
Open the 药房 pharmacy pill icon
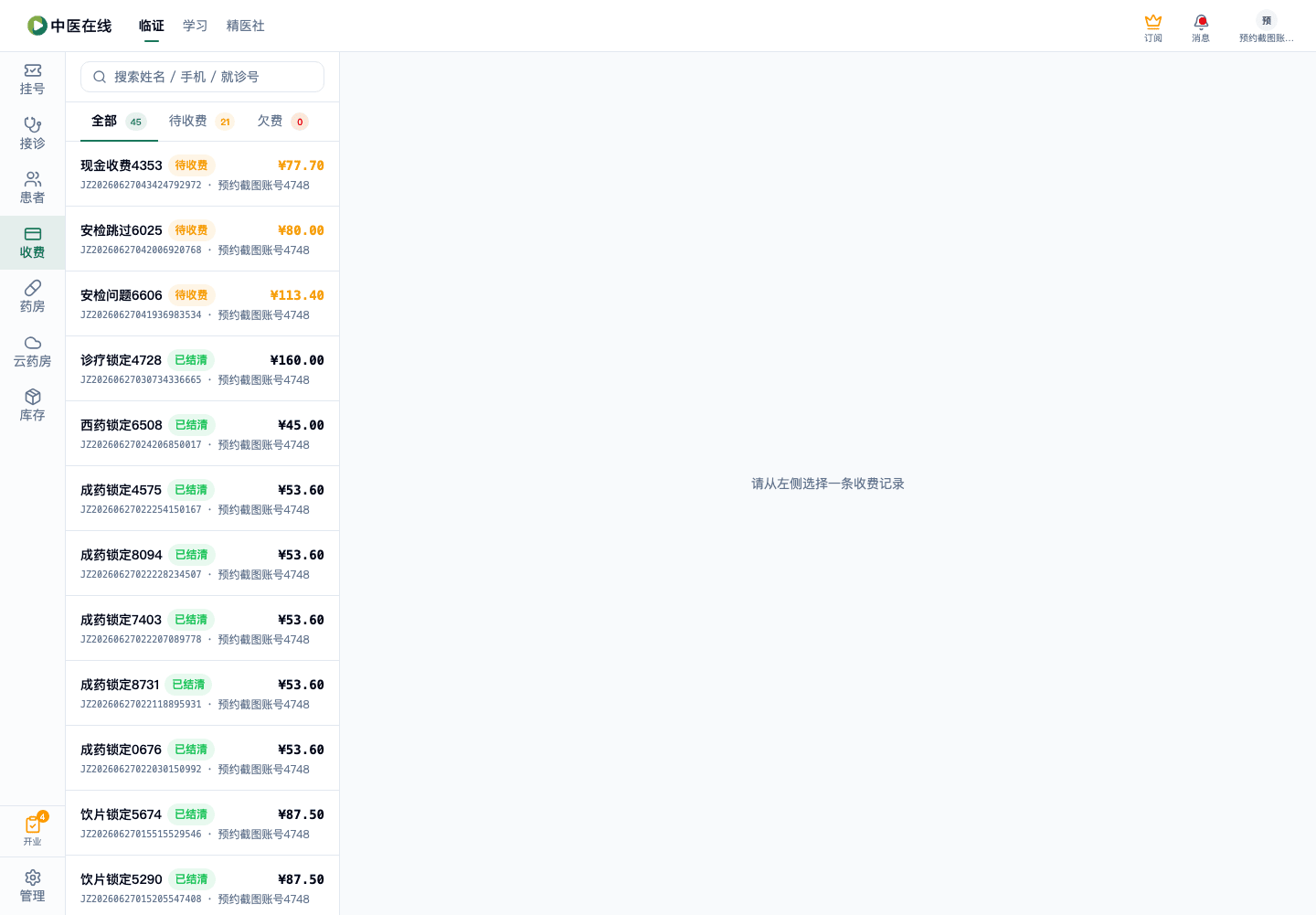pyautogui.click(x=33, y=288)
